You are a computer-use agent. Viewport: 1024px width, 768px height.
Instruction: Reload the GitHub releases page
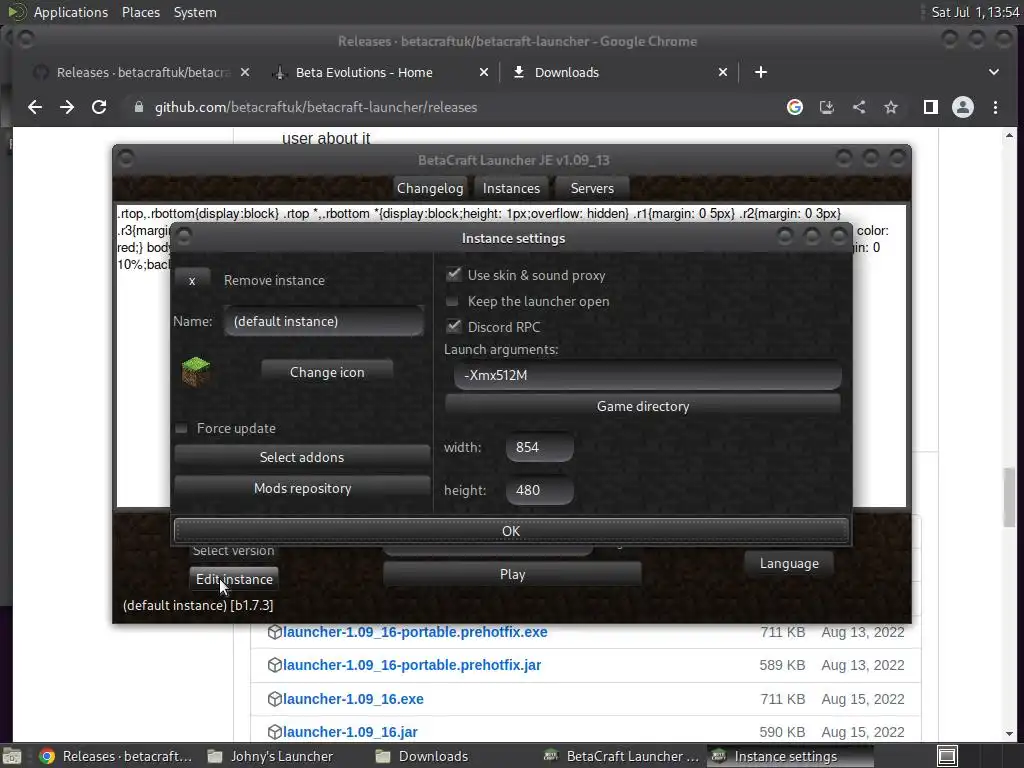[x=99, y=107]
